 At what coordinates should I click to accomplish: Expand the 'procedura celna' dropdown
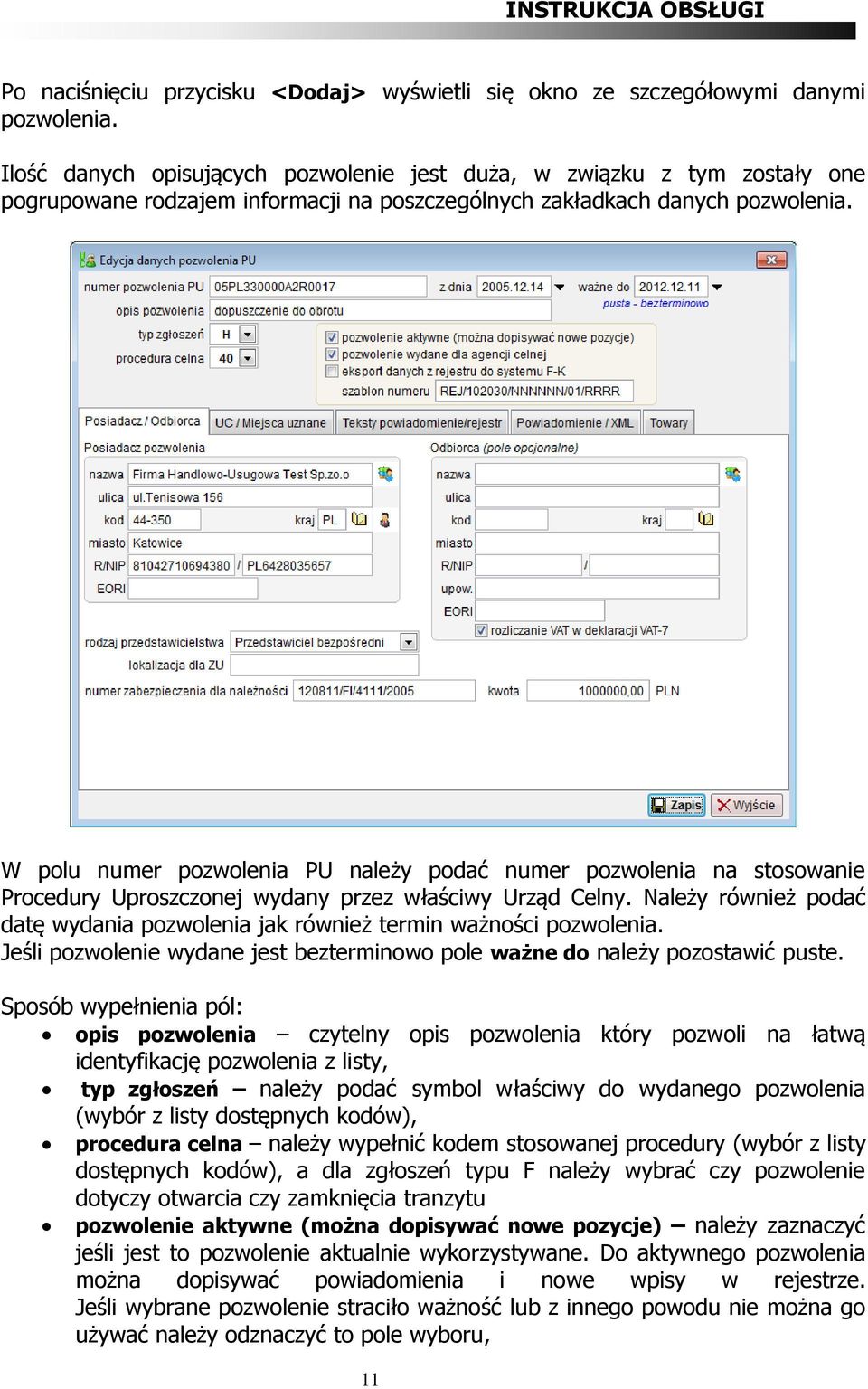(x=248, y=358)
